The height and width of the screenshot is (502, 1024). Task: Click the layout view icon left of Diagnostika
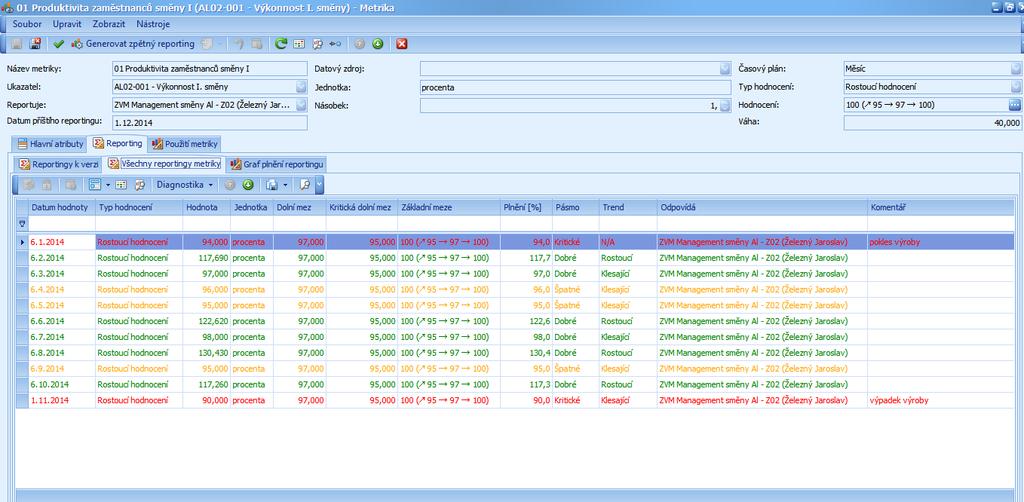pos(94,185)
